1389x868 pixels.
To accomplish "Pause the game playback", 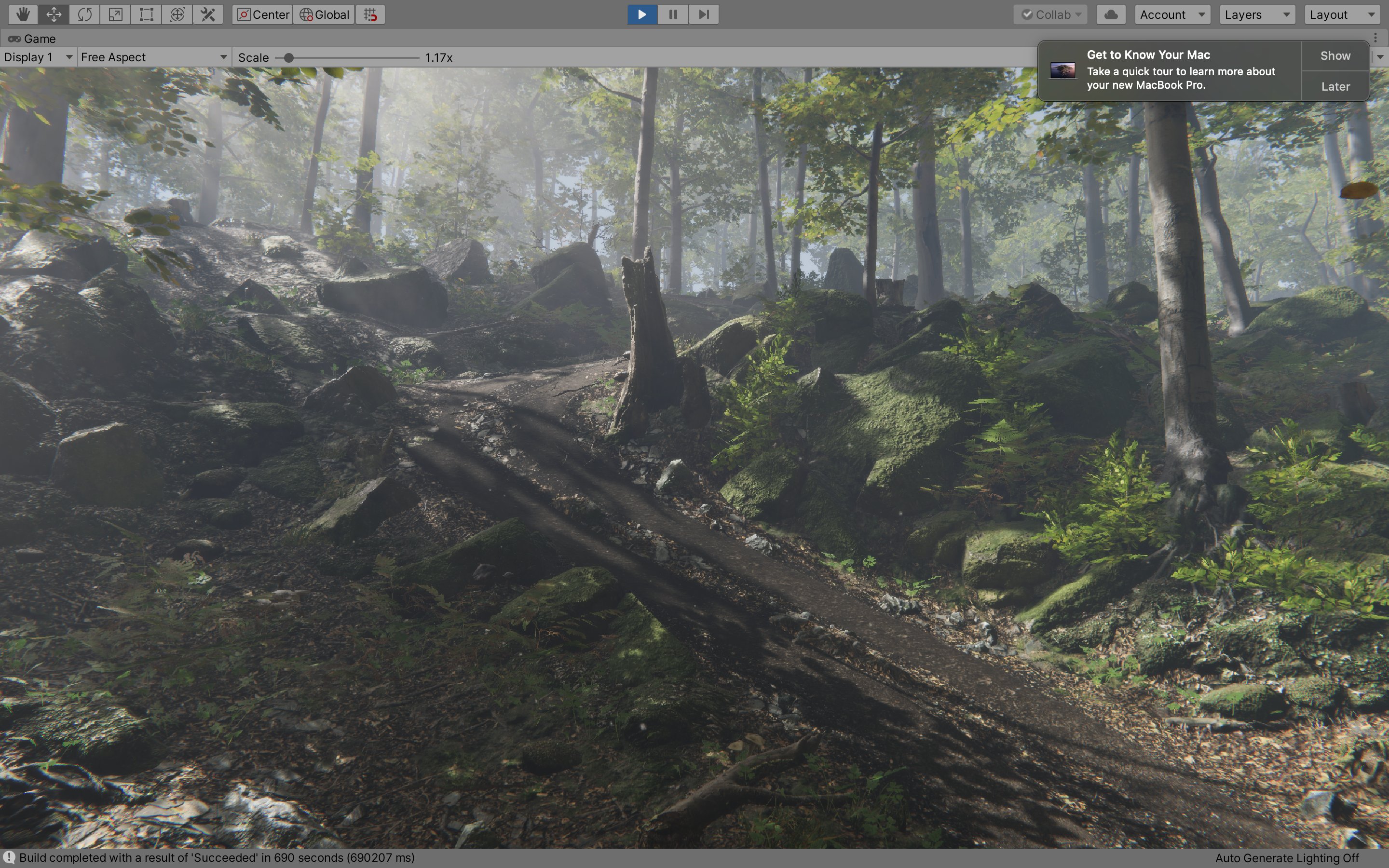I will pos(673,14).
